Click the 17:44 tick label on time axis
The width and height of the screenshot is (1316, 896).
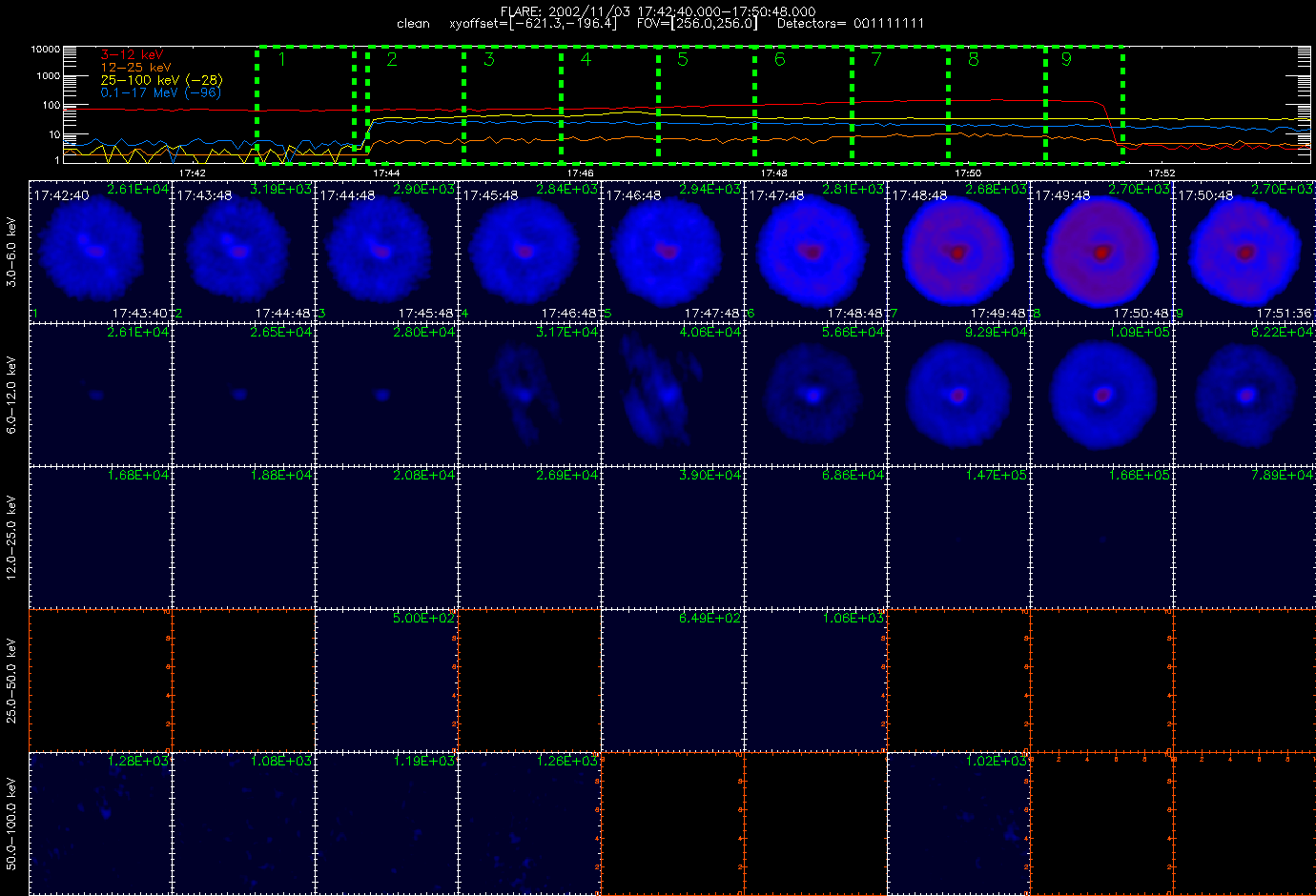pos(386,173)
